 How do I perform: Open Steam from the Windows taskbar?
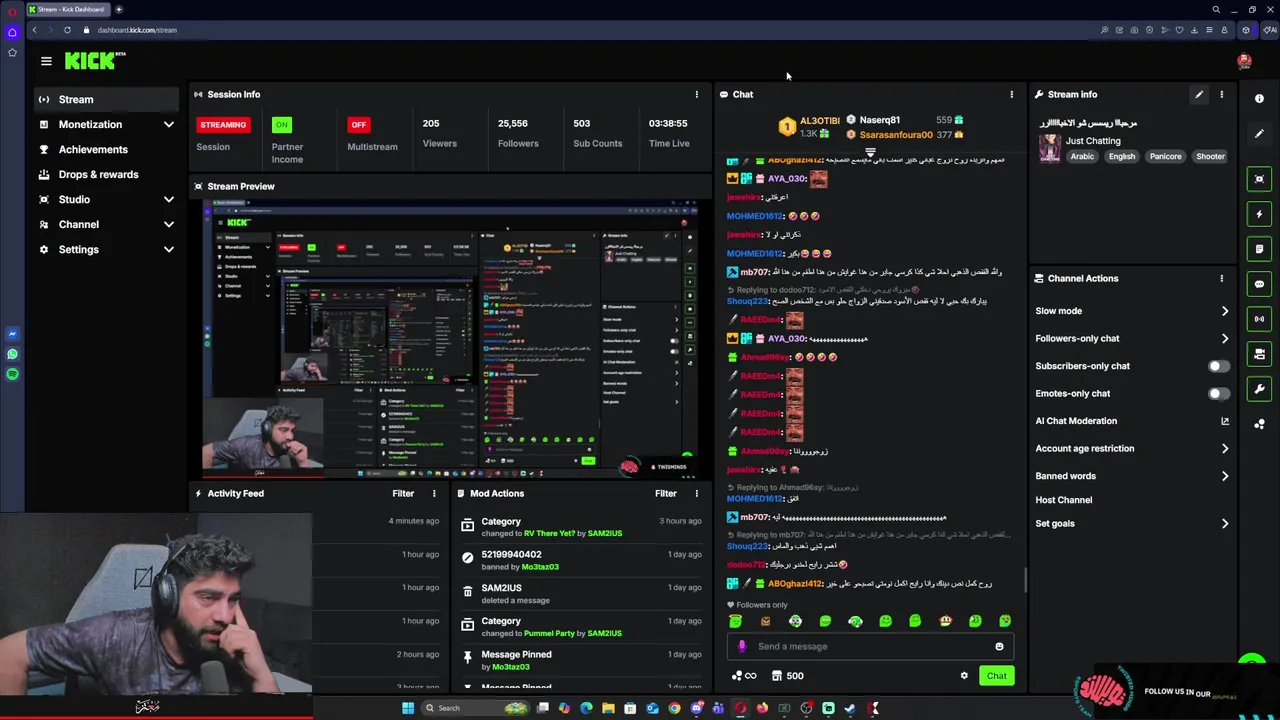(x=850, y=708)
